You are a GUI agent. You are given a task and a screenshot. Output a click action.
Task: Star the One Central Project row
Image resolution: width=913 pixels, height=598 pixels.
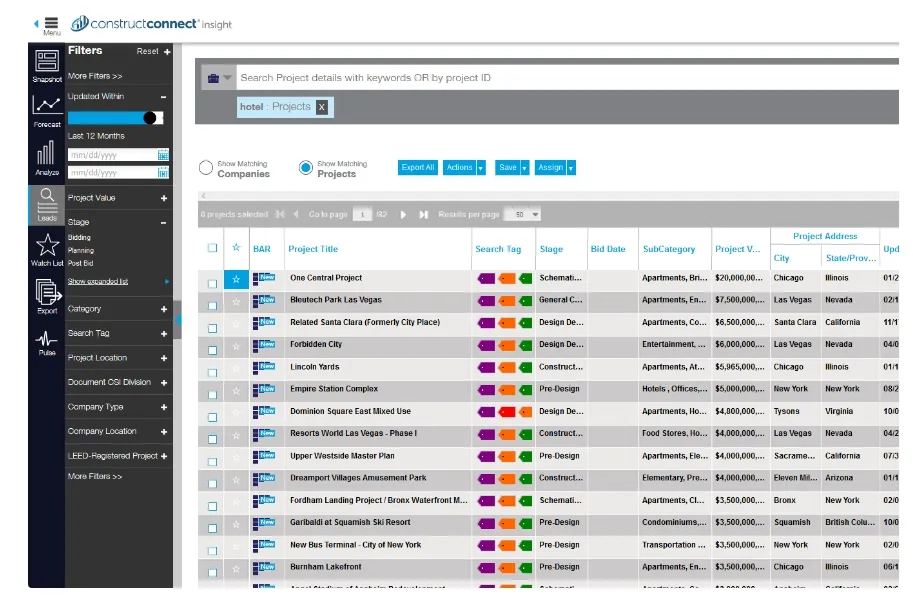236,279
